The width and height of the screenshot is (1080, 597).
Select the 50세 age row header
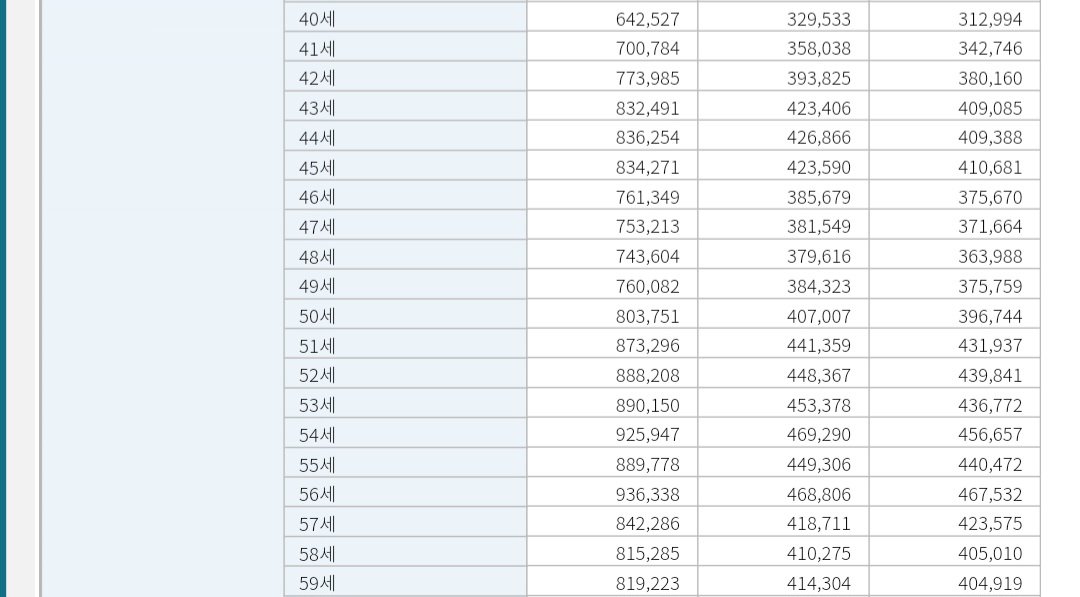[x=406, y=315]
